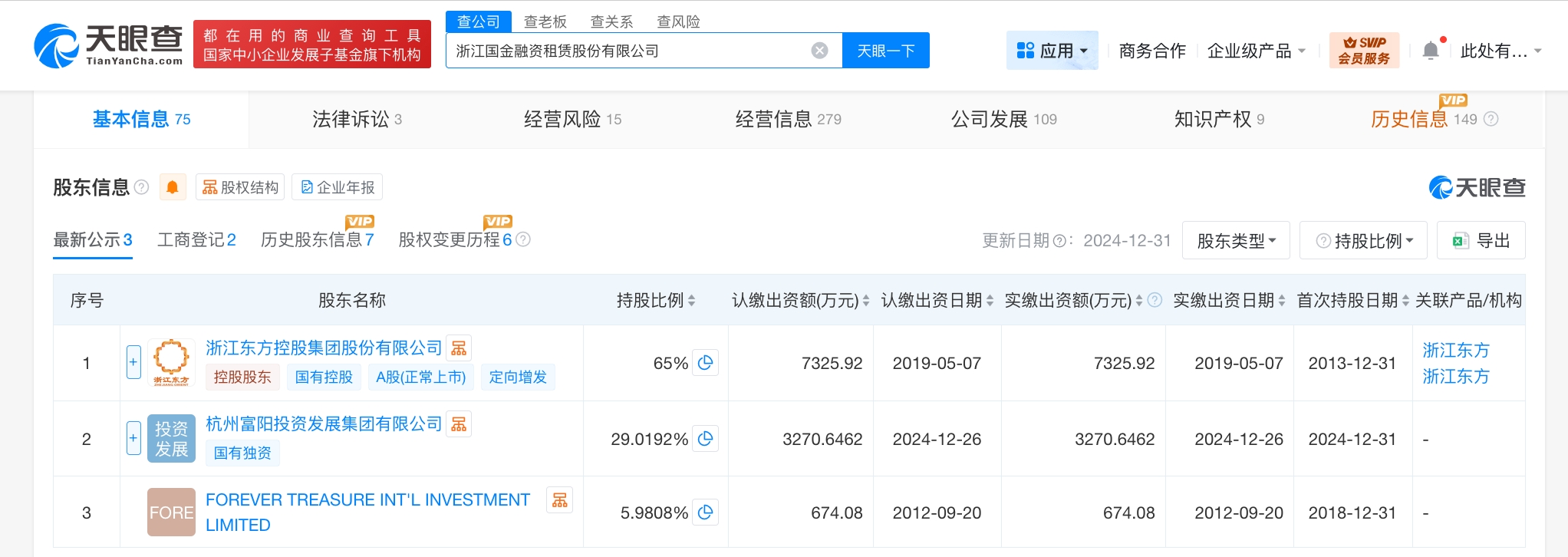View shareholding pie chart for 5.9808%
This screenshot has height=557, width=1568.
coord(706,513)
